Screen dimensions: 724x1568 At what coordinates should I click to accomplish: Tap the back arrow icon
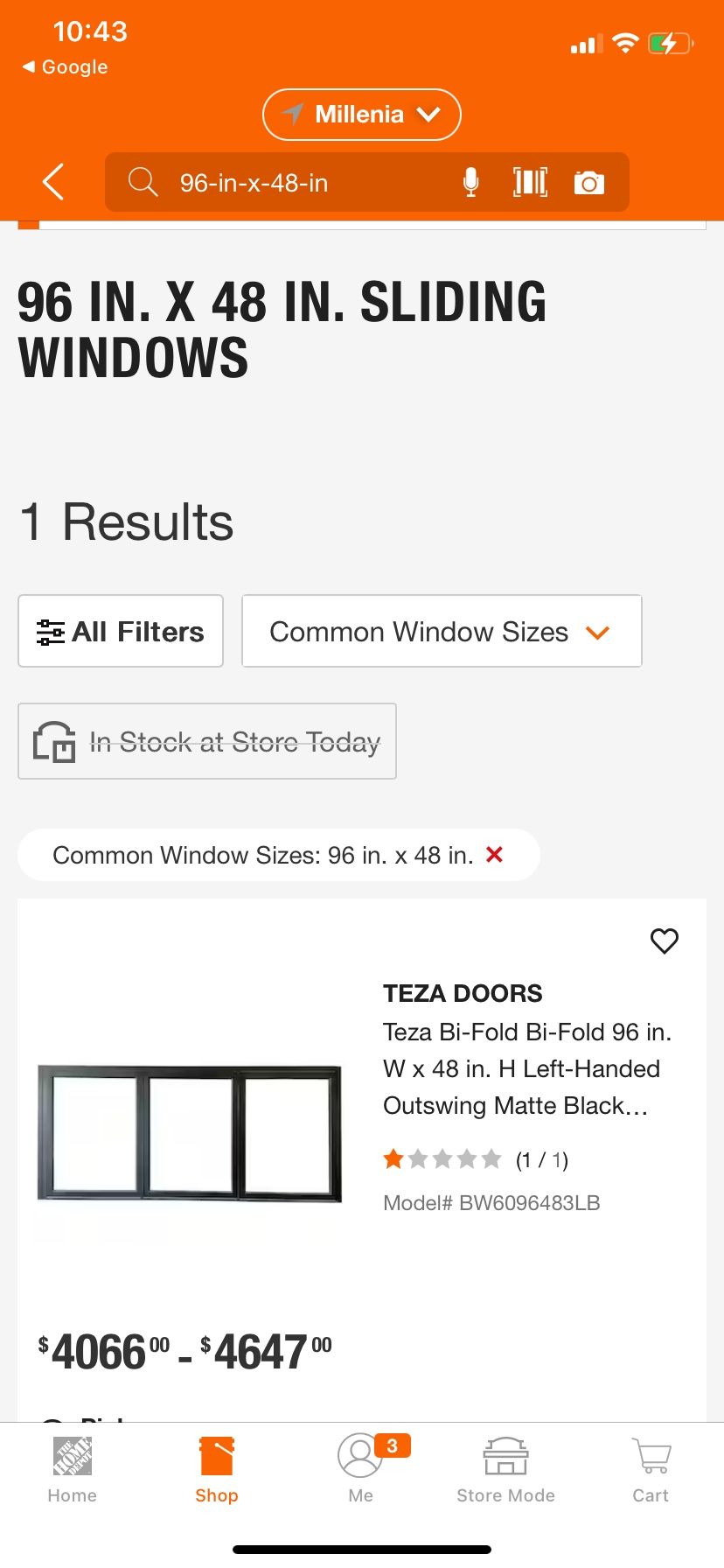[x=53, y=182]
